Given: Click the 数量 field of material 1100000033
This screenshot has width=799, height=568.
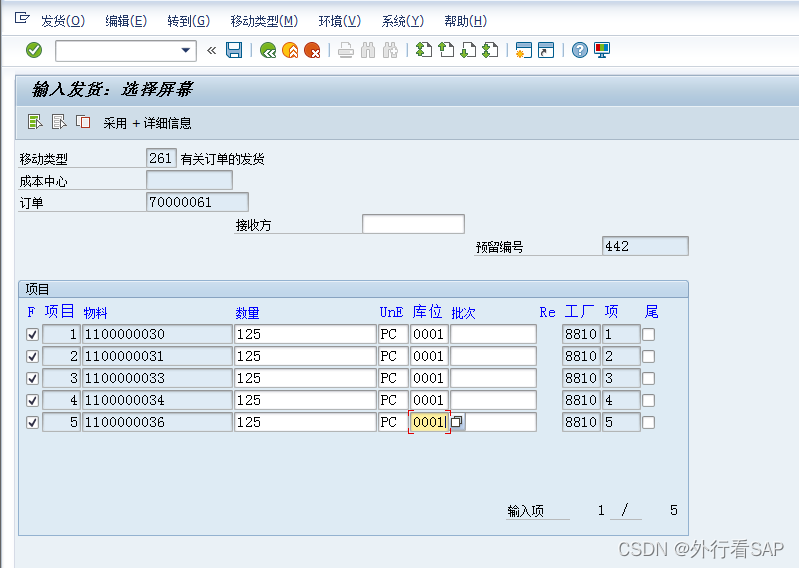Looking at the screenshot, I should pos(305,378).
